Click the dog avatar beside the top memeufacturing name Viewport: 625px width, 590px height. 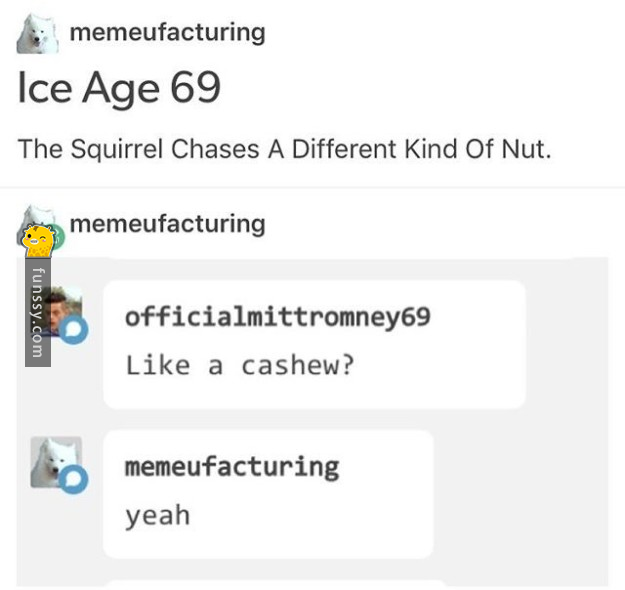coord(37,33)
